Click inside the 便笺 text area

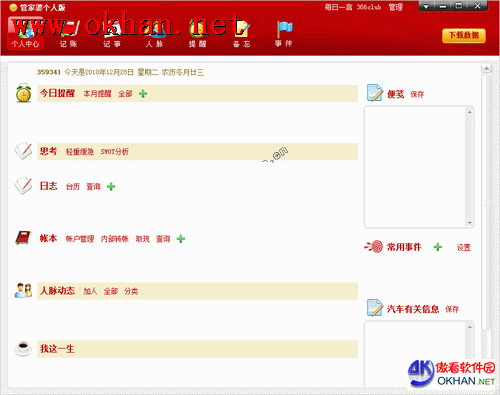[415, 167]
